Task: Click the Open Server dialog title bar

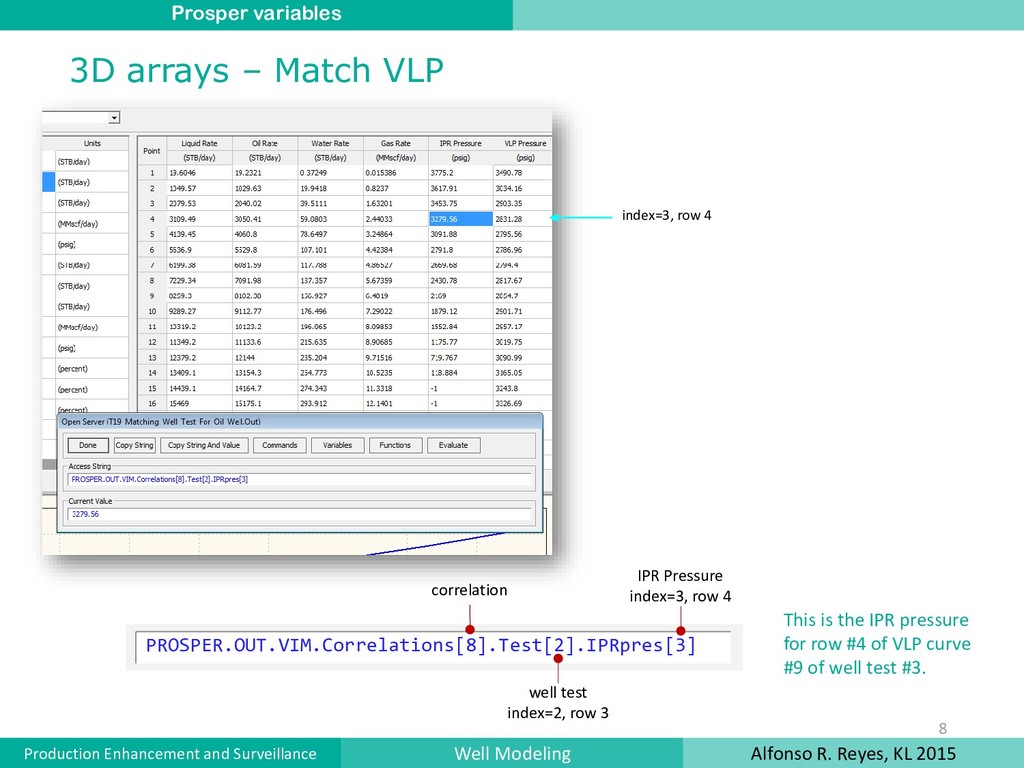Action: 300,422
